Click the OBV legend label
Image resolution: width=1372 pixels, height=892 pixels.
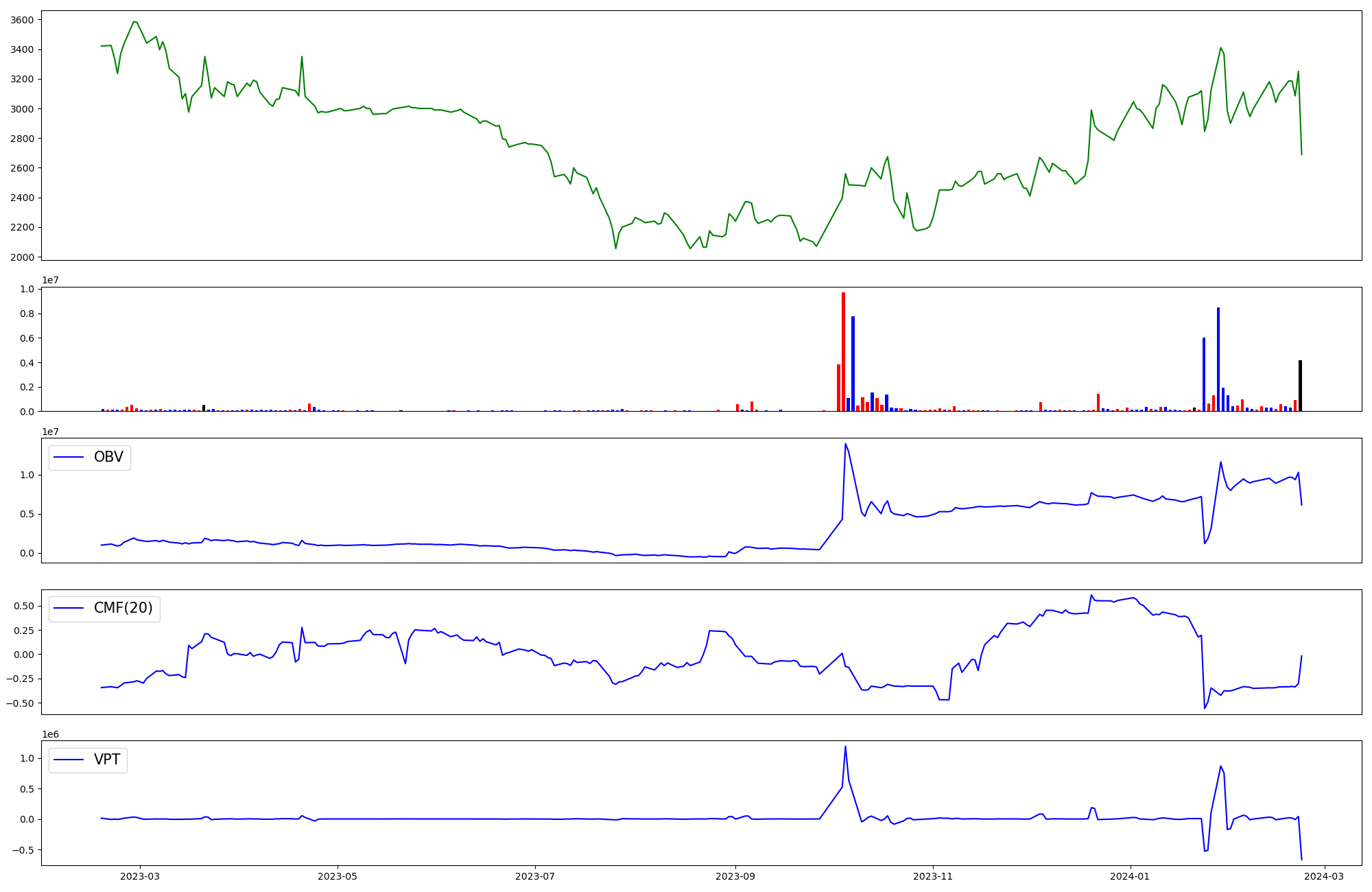tap(108, 457)
